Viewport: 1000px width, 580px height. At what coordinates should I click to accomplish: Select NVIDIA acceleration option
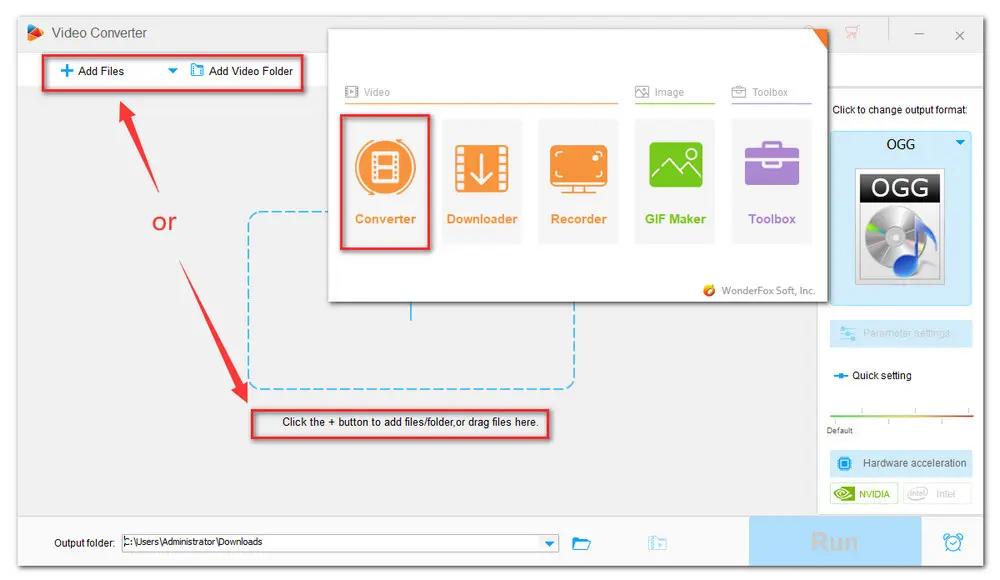click(864, 494)
